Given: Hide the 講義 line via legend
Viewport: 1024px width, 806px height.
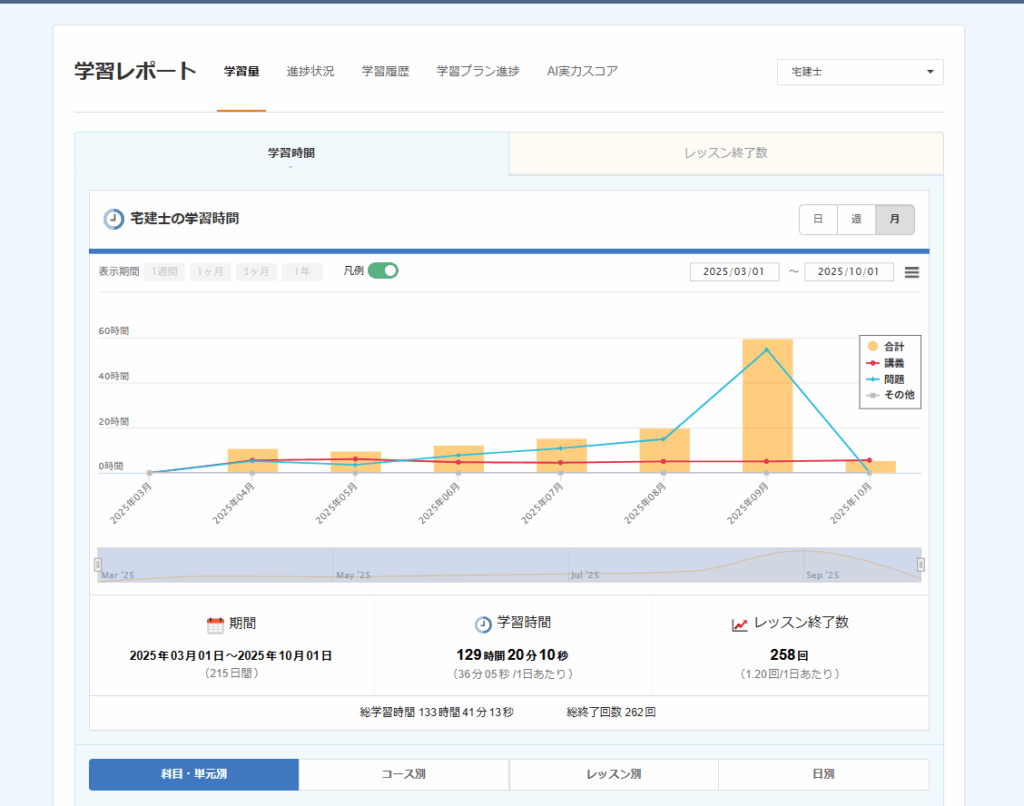Looking at the screenshot, I should (886, 362).
